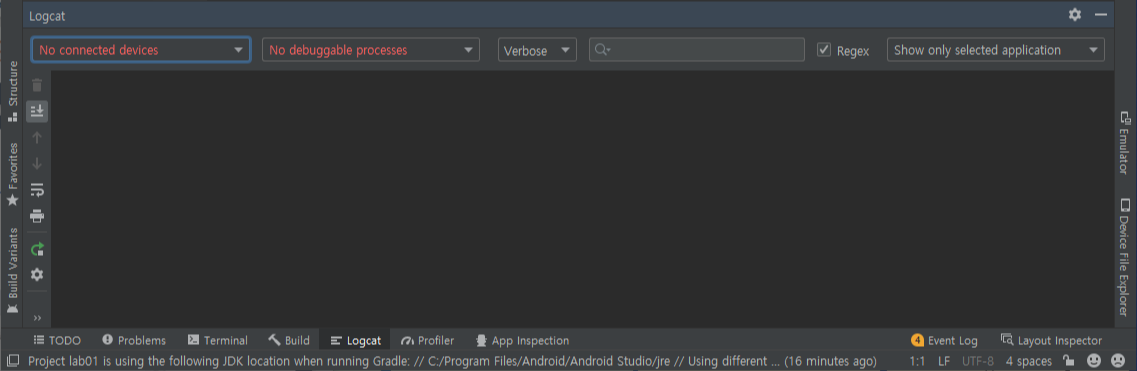Click the sad face feedback icon
Viewport: 1137px width, 371px height.
(1118, 360)
